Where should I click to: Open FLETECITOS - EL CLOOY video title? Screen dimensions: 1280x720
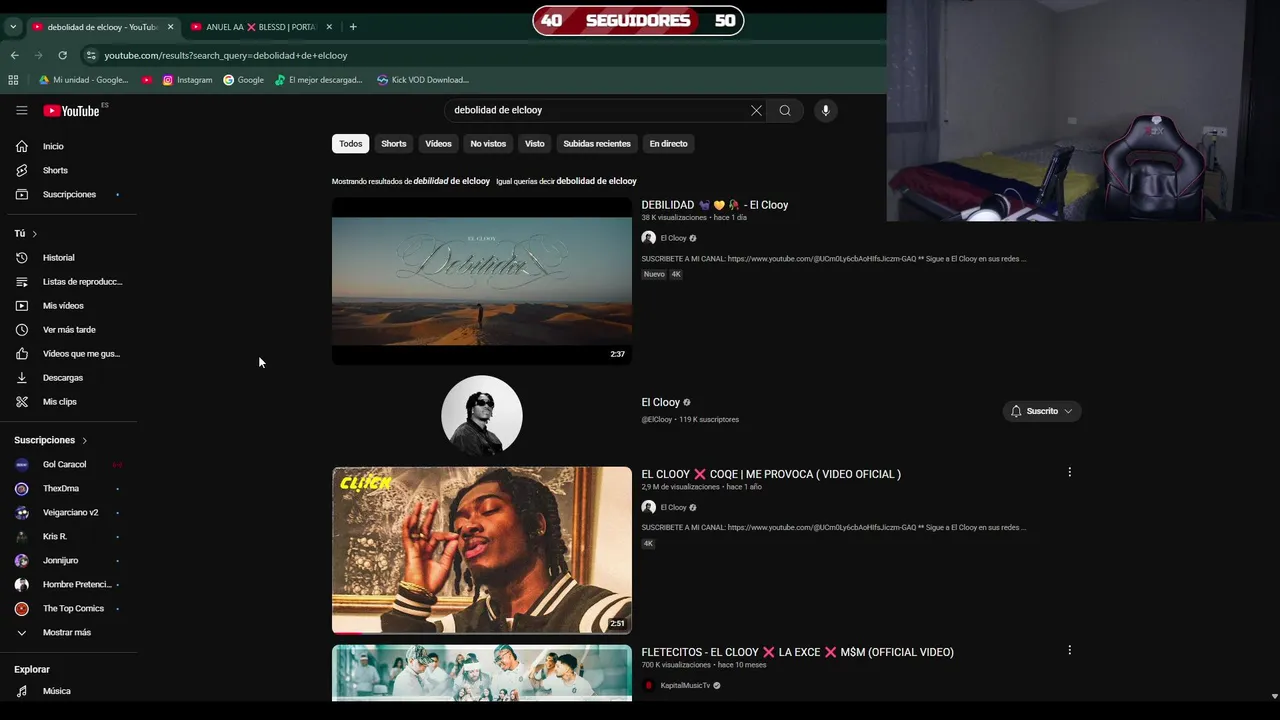tap(797, 652)
